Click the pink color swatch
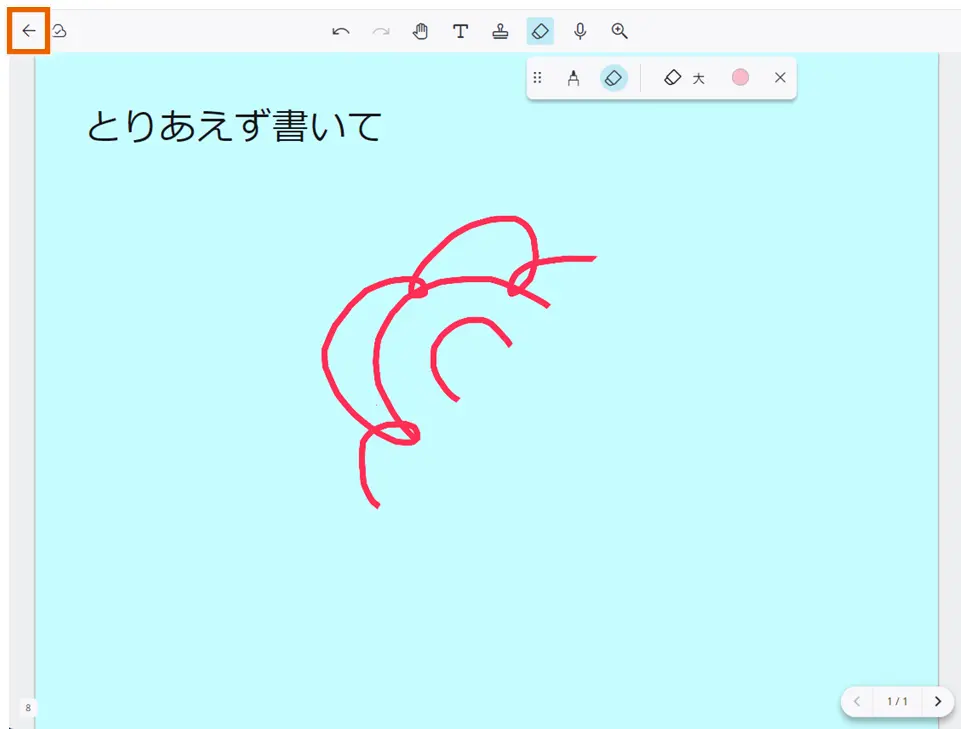The image size is (961, 729). (740, 77)
